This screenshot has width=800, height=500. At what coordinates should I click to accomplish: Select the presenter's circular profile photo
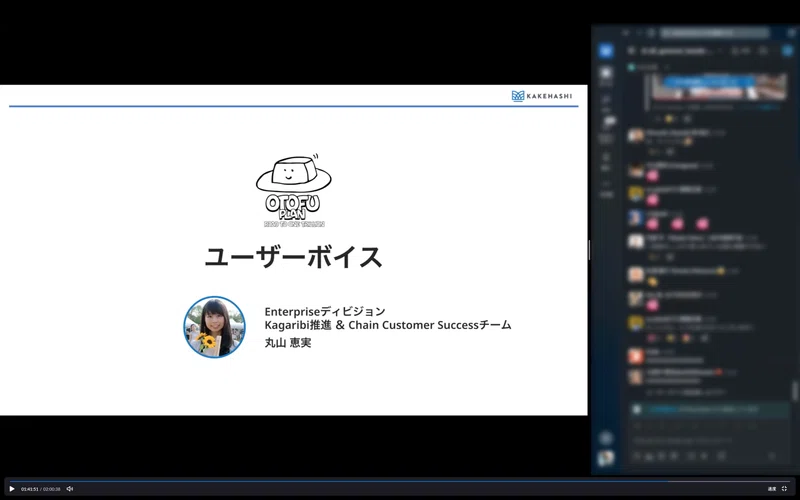(214, 327)
